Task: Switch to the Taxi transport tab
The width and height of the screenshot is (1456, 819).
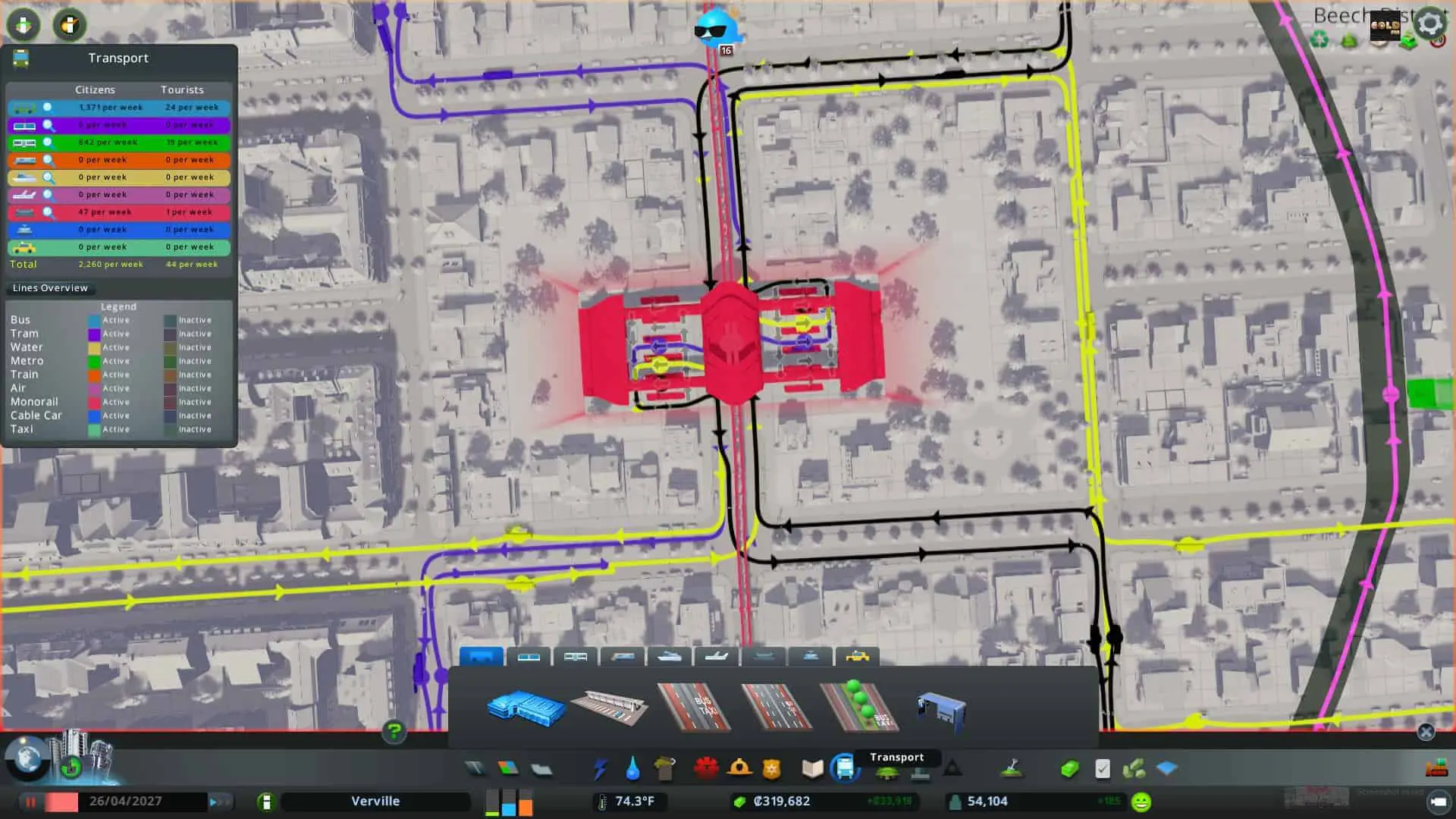Action: click(858, 657)
